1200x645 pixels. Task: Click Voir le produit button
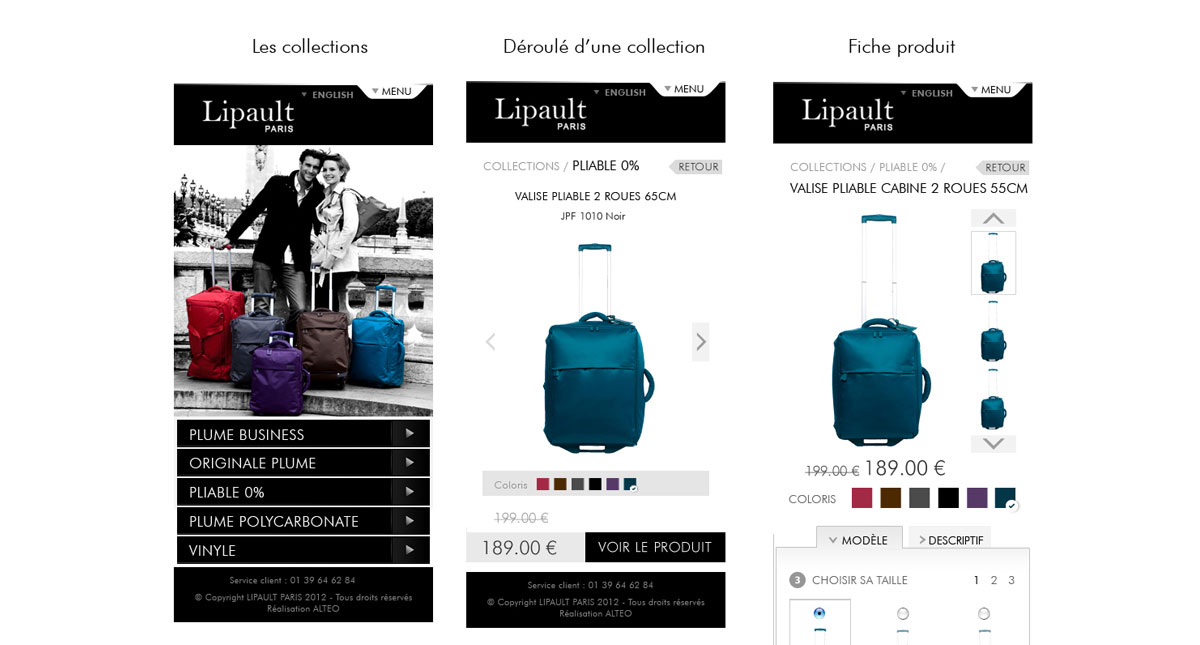[655, 547]
